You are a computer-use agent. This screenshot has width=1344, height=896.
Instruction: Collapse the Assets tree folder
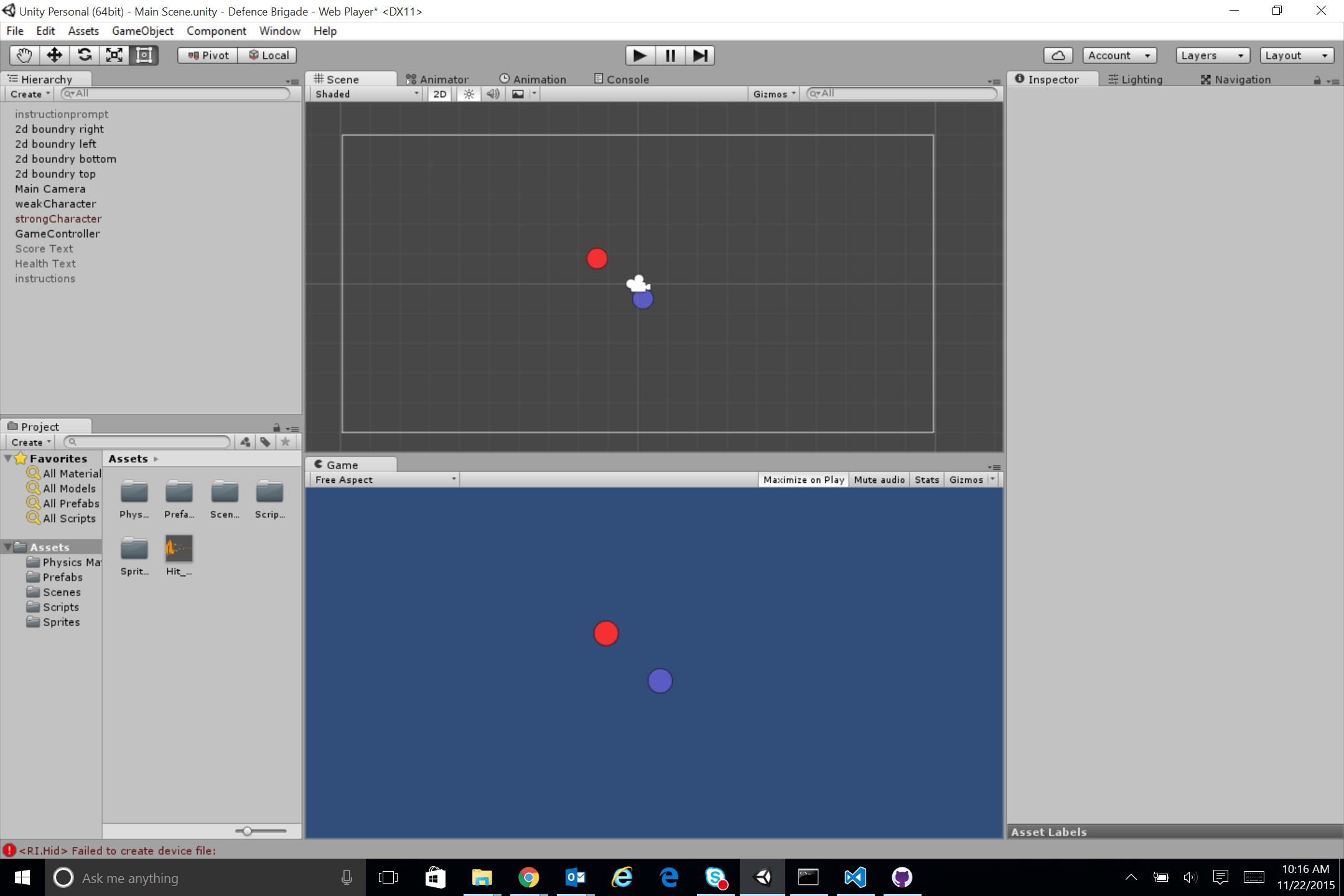[7, 547]
